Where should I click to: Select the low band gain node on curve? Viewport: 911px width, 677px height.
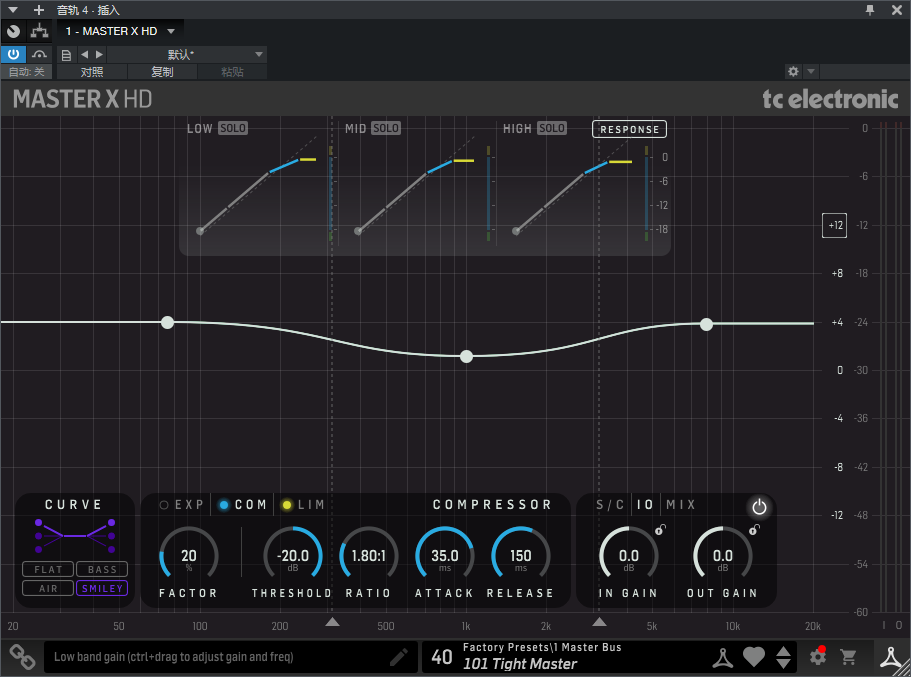[167, 322]
